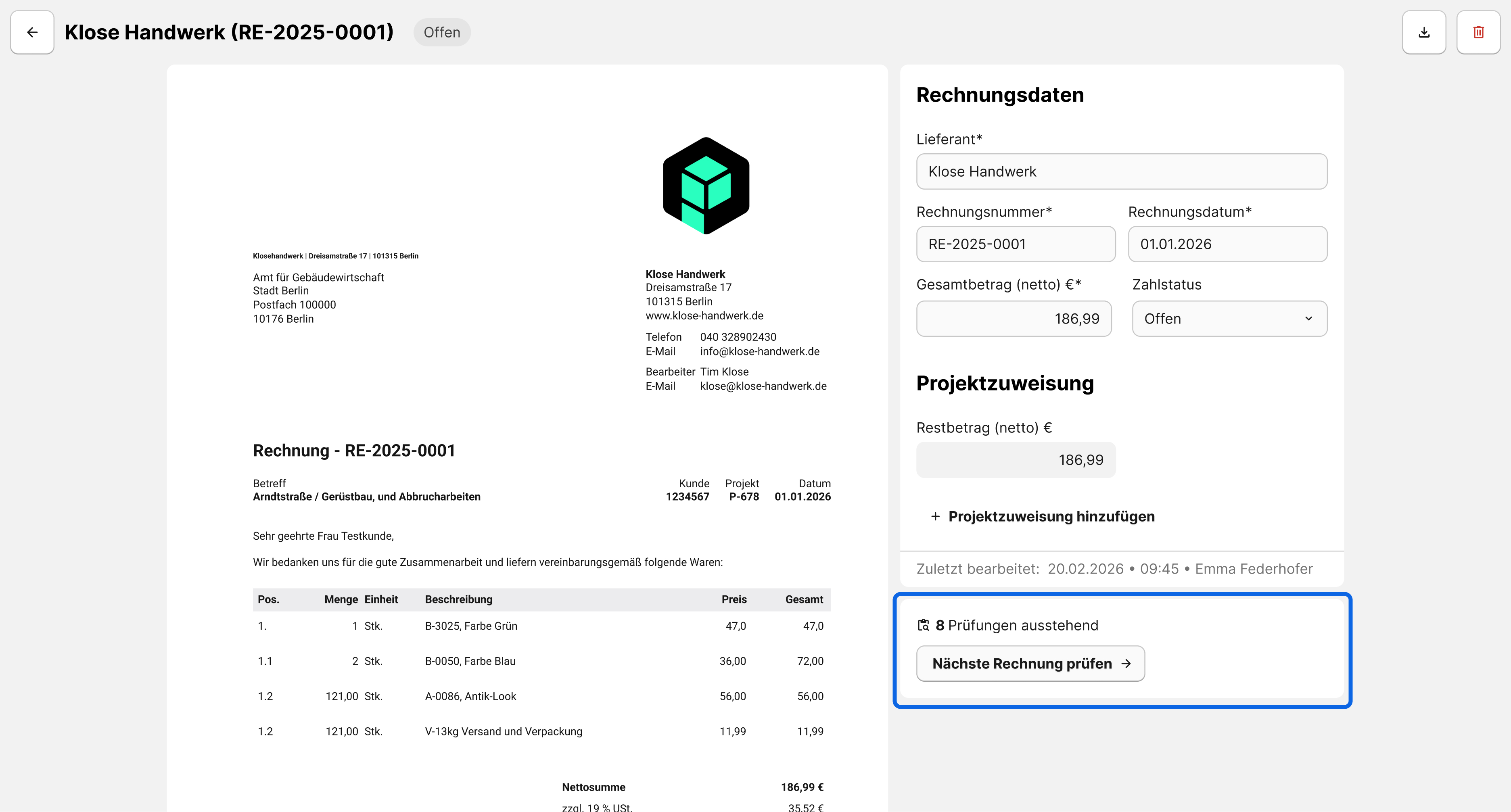Click the plus icon for Projektzuweisung
Image resolution: width=1511 pixels, height=812 pixels.
(x=935, y=516)
